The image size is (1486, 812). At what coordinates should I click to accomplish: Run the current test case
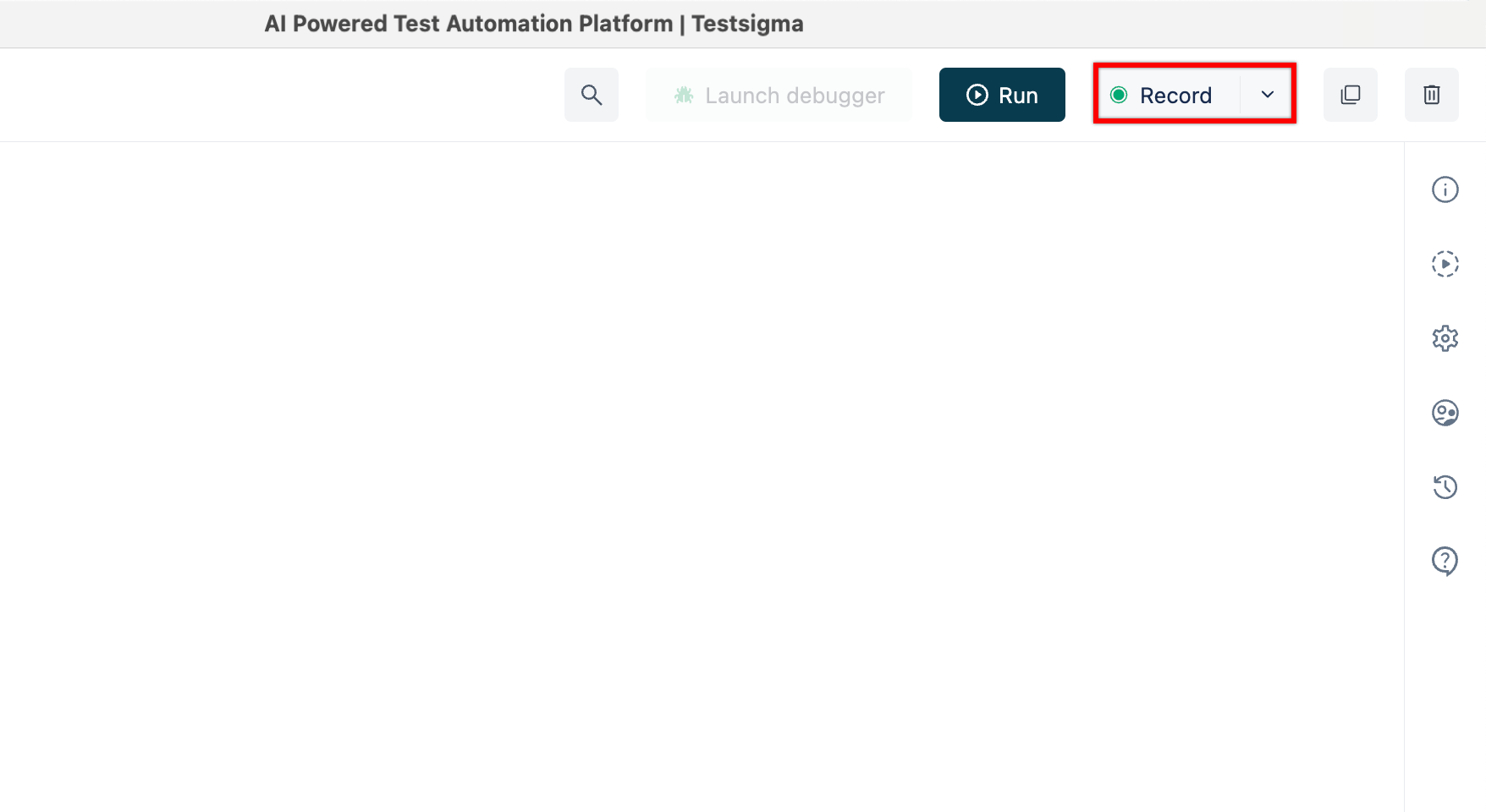tap(1002, 95)
